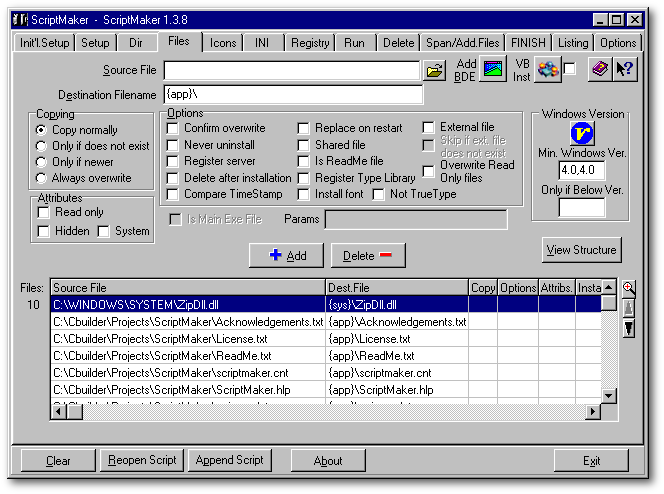Check Is ReadMe file option
The image size is (664, 494).
pos(303,161)
